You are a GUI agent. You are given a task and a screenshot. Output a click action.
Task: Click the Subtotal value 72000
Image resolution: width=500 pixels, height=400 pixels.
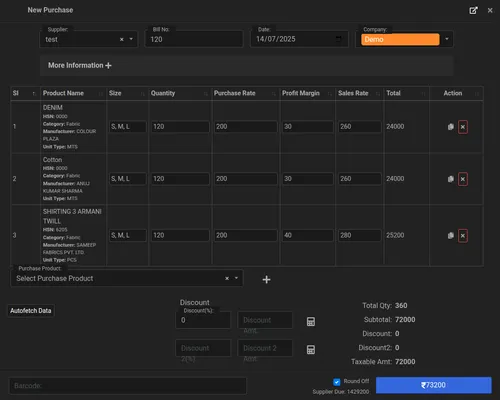(x=405, y=320)
